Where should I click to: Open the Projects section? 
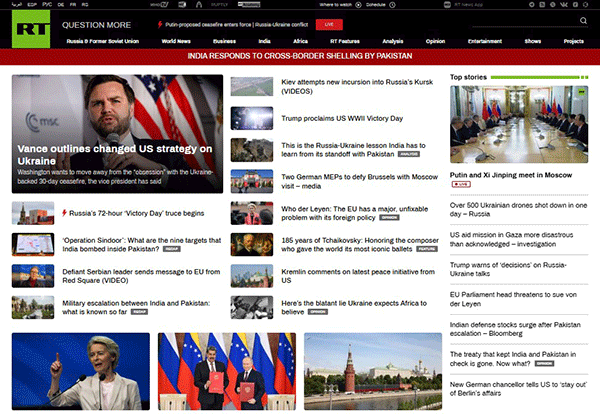pyautogui.click(x=574, y=41)
